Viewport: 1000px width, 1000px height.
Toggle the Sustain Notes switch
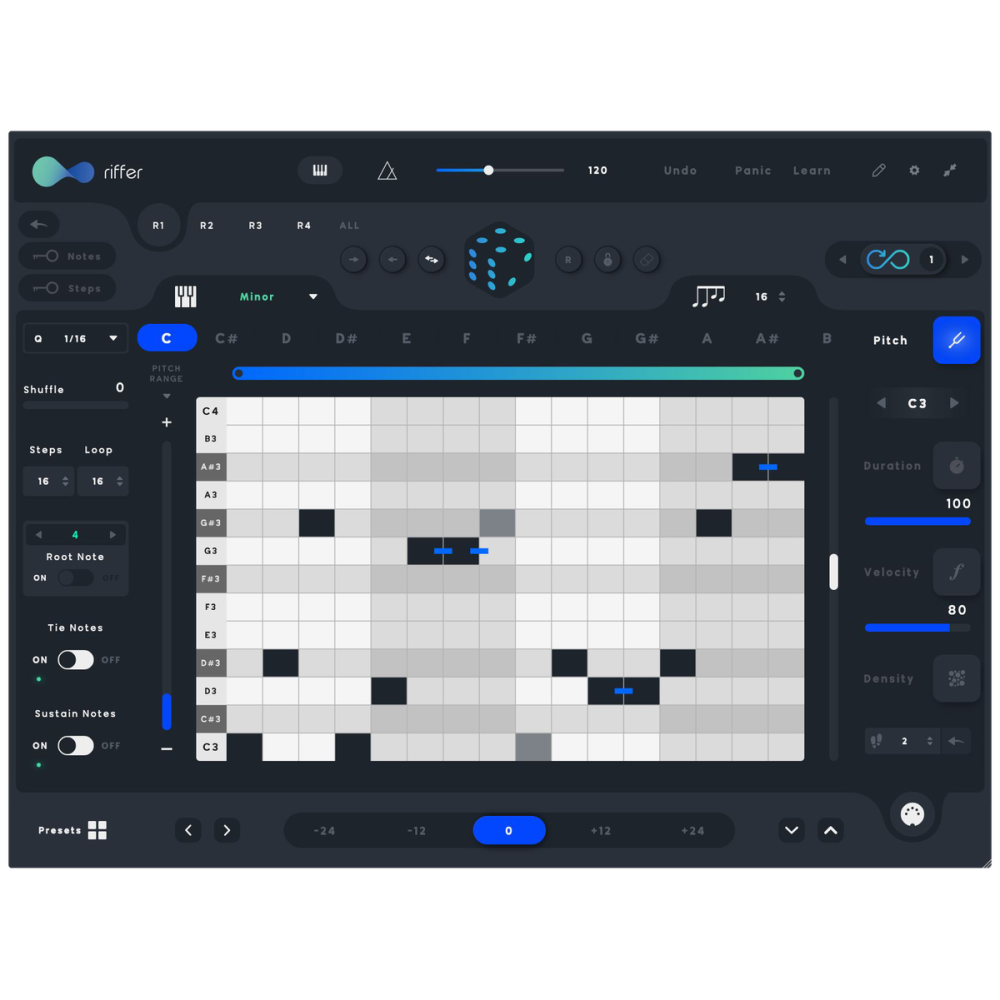(x=76, y=746)
